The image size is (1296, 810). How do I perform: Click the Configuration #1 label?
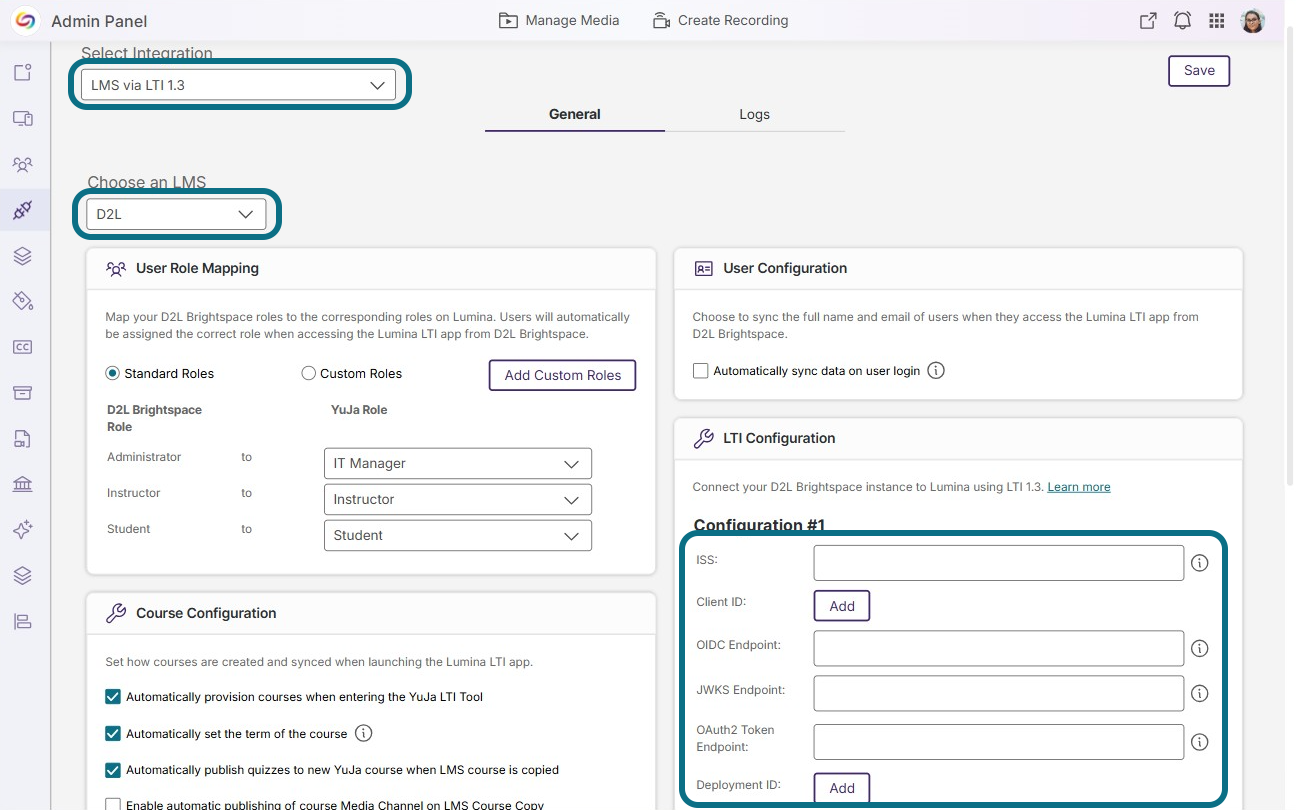759,526
